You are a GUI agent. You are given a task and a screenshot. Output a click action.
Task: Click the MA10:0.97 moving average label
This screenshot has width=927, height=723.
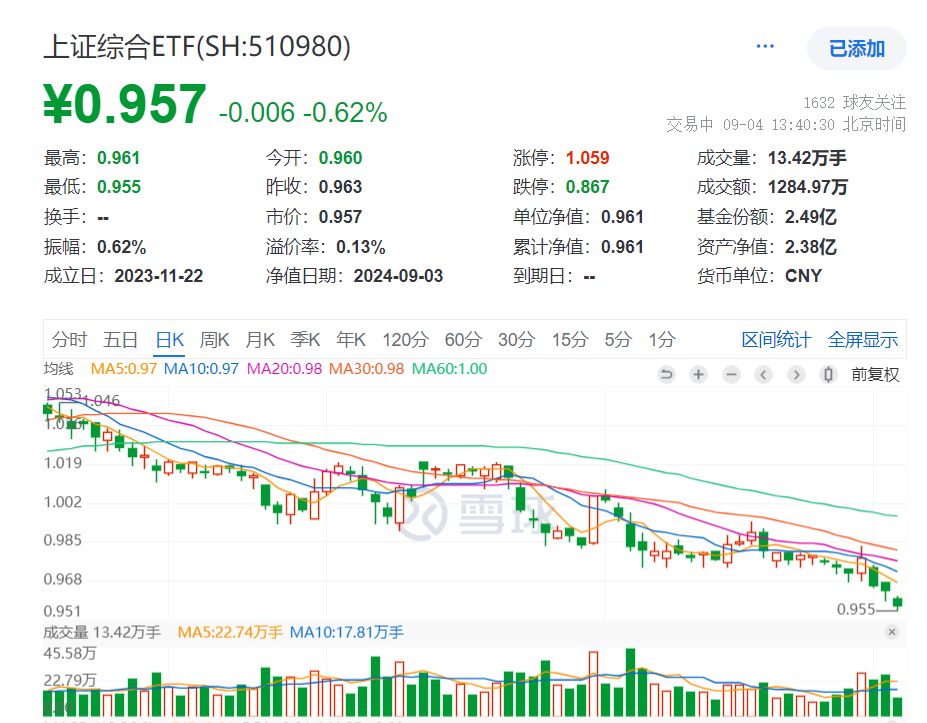click(x=201, y=369)
